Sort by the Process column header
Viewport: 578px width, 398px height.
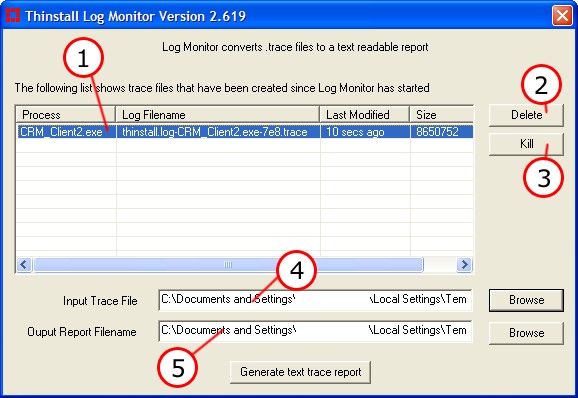pos(66,115)
